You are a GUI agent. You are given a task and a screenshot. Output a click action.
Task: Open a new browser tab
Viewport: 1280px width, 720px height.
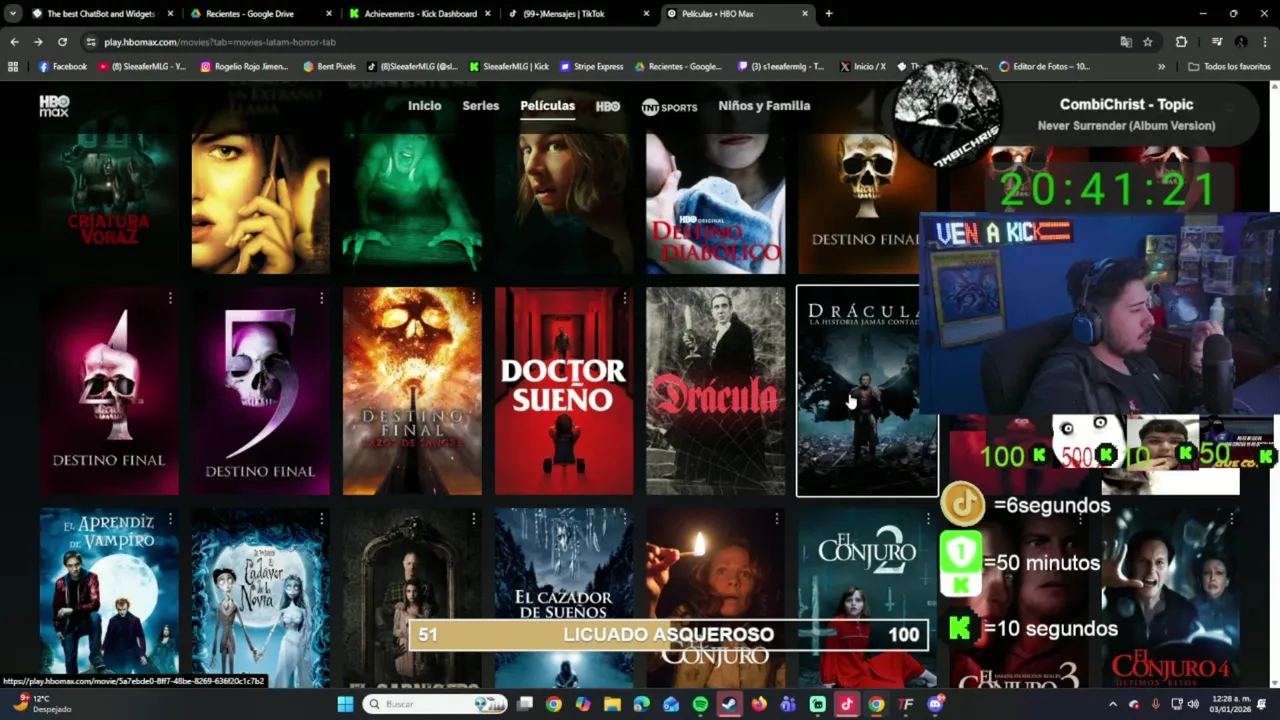tap(828, 14)
